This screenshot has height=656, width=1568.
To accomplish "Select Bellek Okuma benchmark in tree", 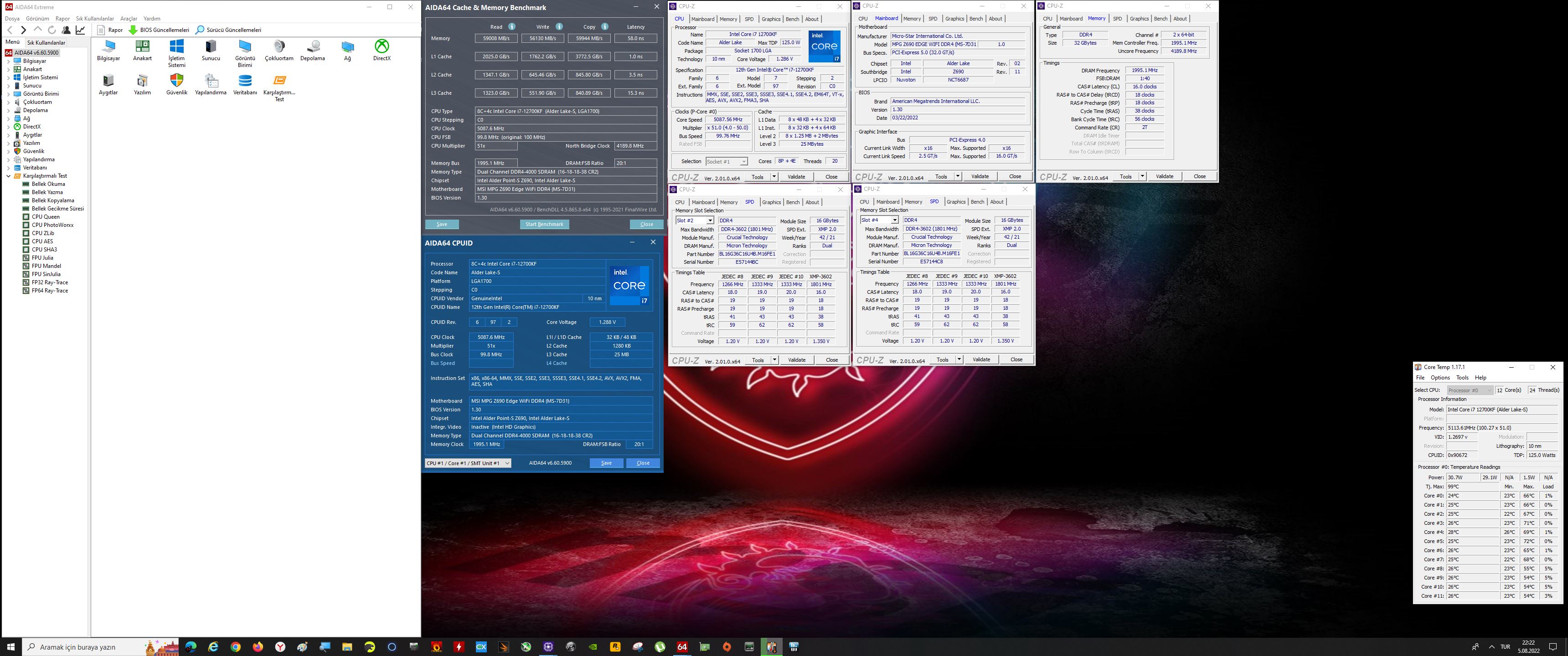I will pos(48,184).
